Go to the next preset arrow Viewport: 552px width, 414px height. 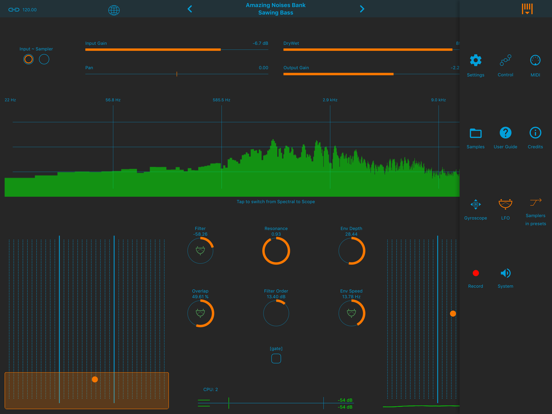point(362,9)
